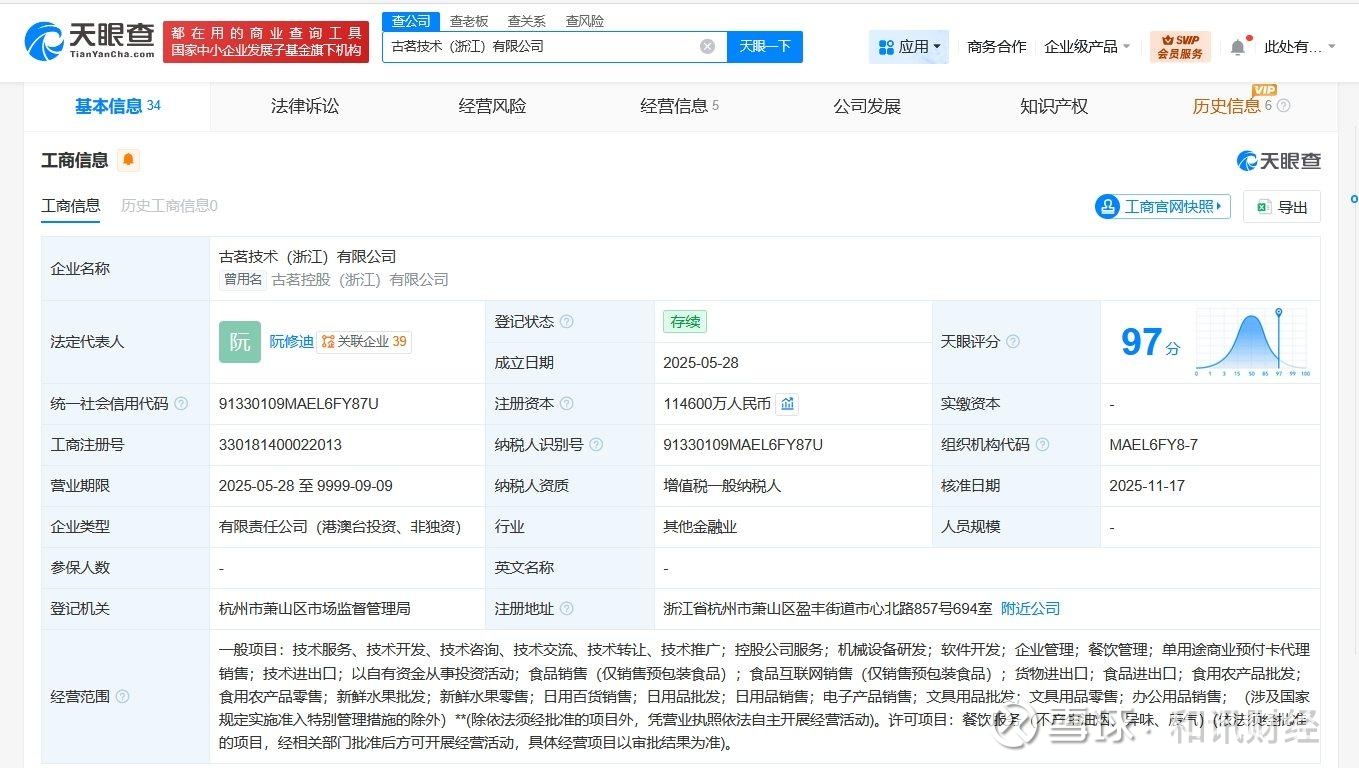Open the 应用 dropdown menu
Screen dimensions: 1359x768
[909, 47]
